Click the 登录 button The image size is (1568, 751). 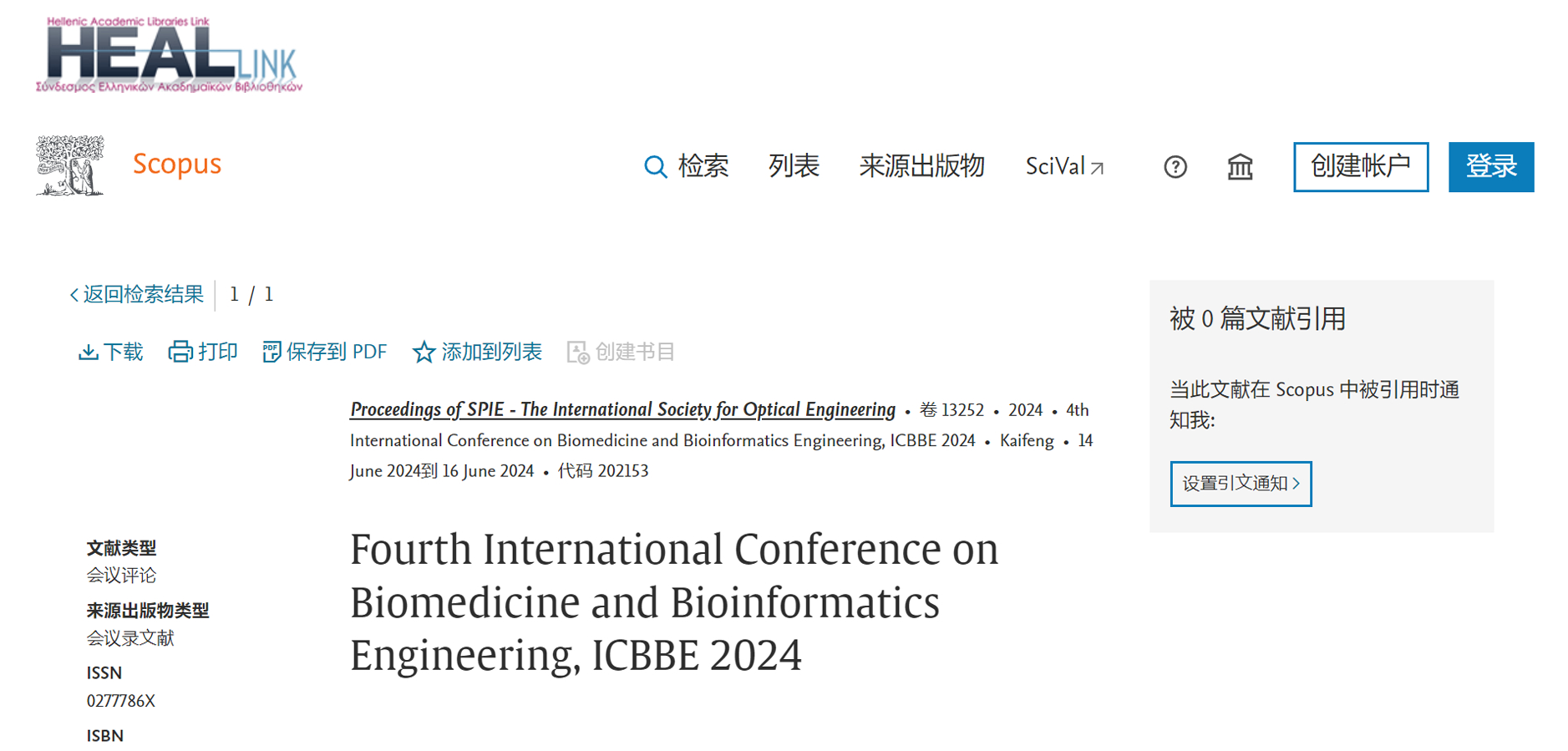1491,167
